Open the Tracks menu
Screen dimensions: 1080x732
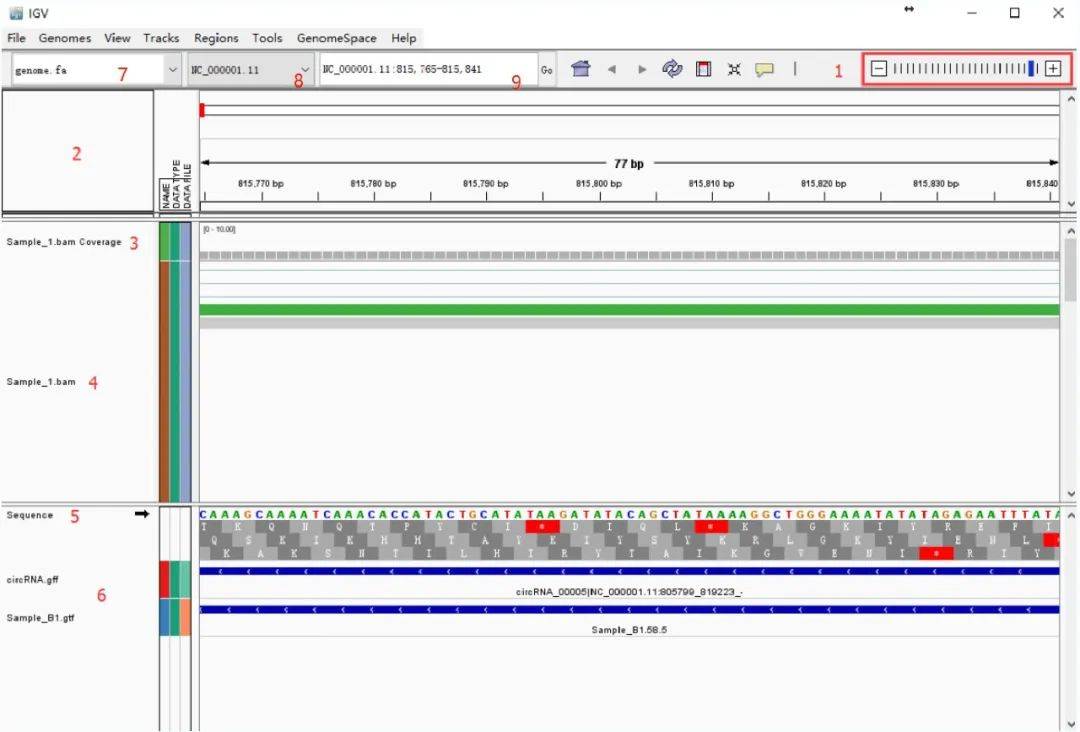(x=161, y=38)
